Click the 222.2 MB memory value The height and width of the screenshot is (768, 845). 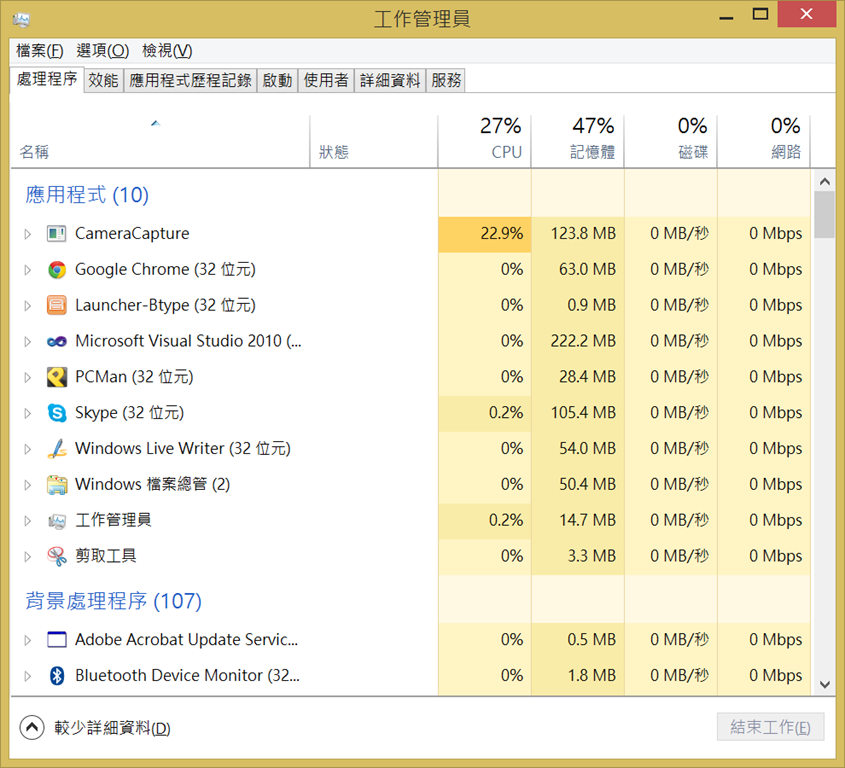pyautogui.click(x=583, y=341)
